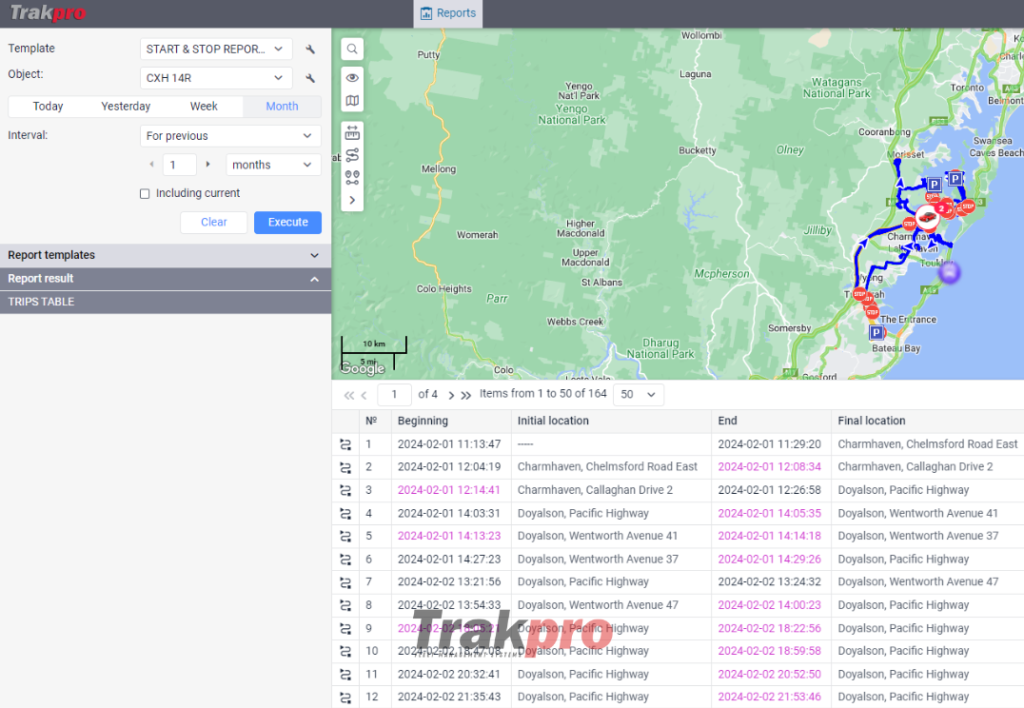Open the Object dropdown showing CXH 14R

215,77
